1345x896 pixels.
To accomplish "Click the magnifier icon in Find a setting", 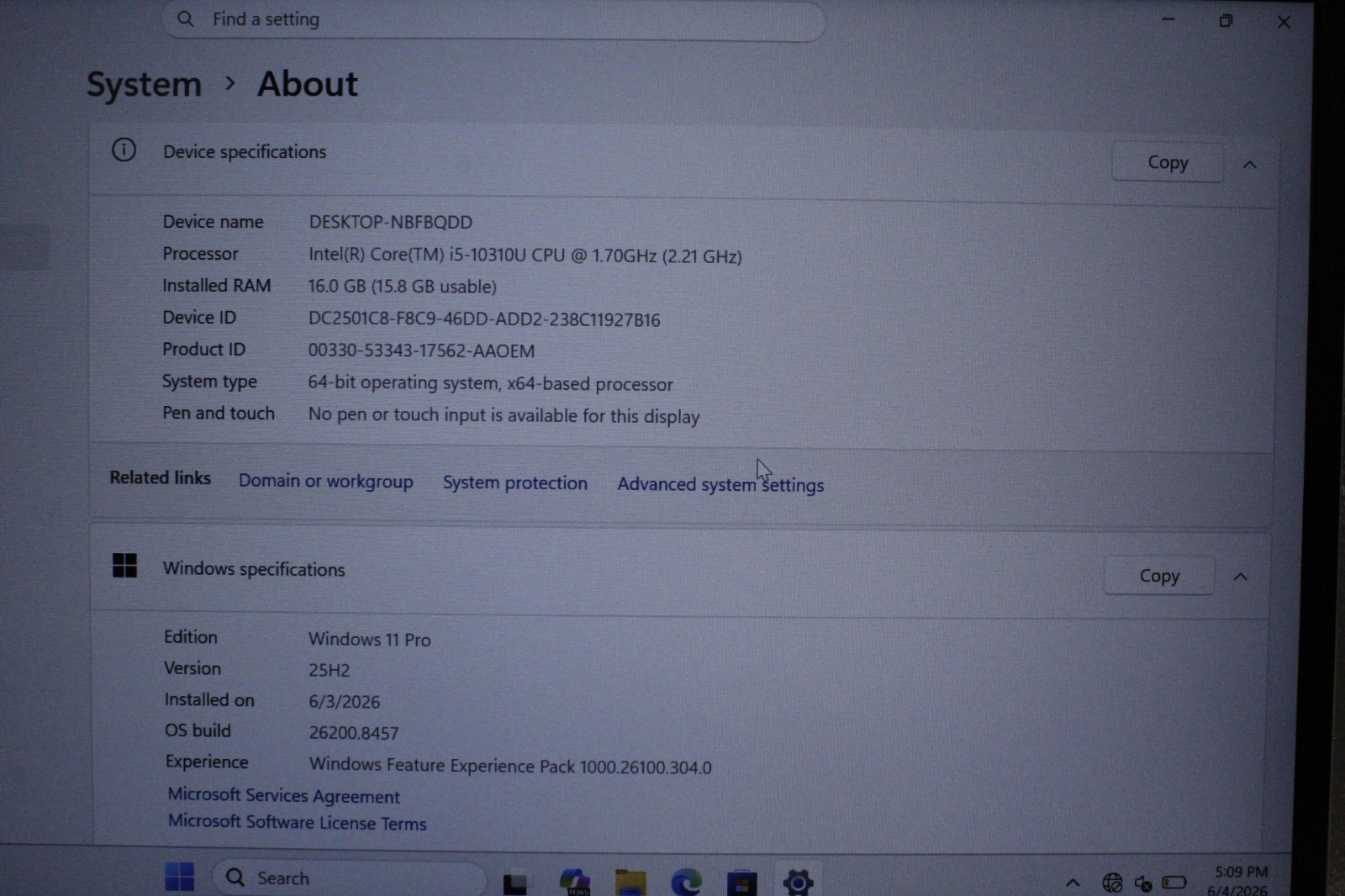I will tap(186, 18).
